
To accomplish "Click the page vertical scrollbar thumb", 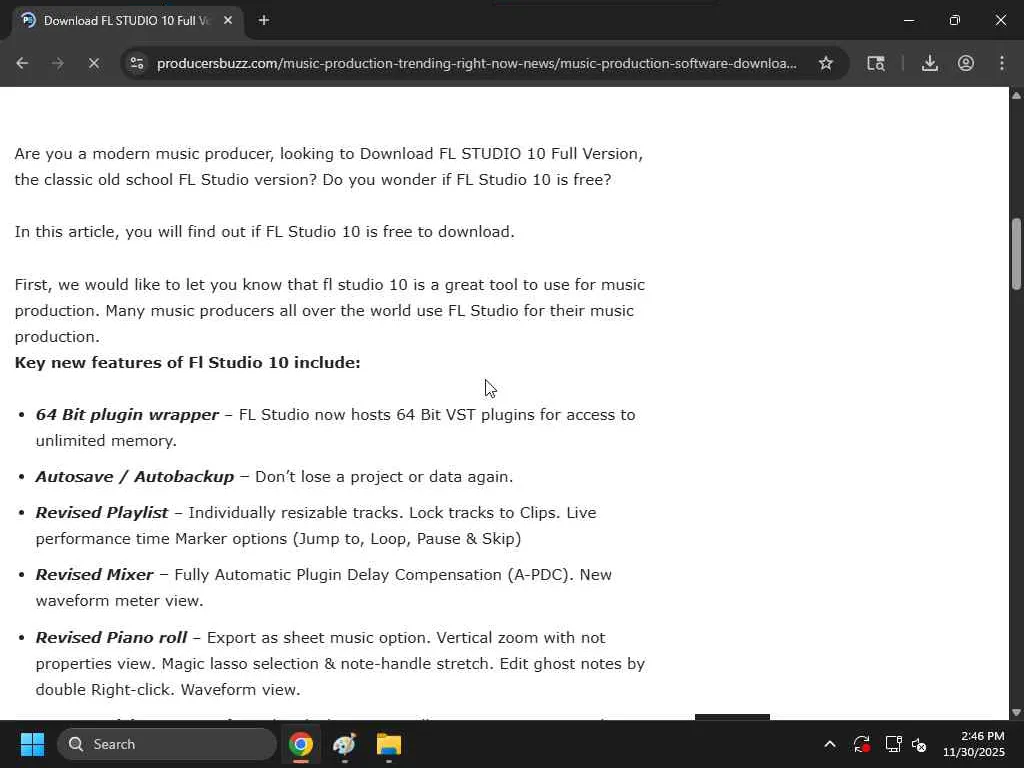I will tap(1016, 254).
